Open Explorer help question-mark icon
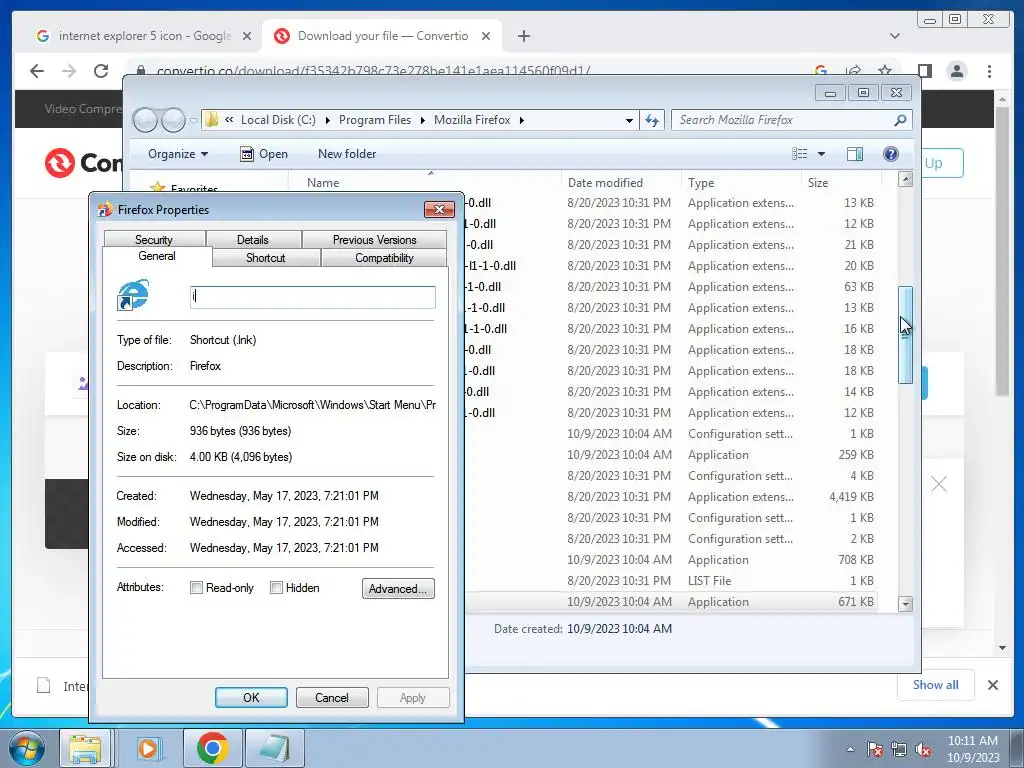The width and height of the screenshot is (1024, 768). (890, 154)
